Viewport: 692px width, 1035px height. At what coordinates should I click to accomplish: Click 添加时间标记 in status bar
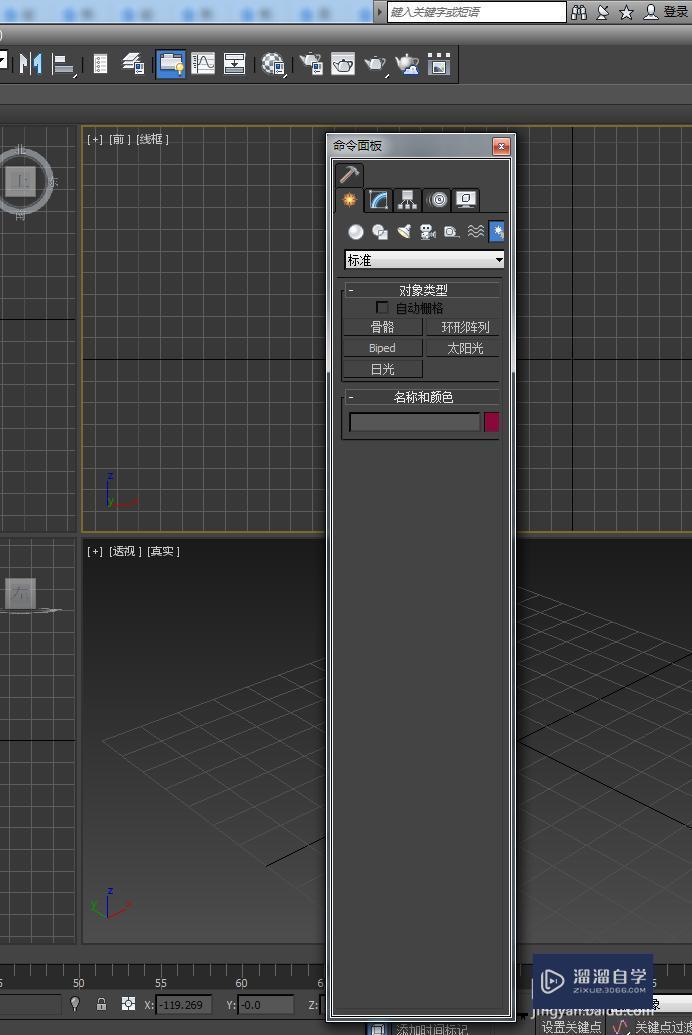tap(432, 1029)
